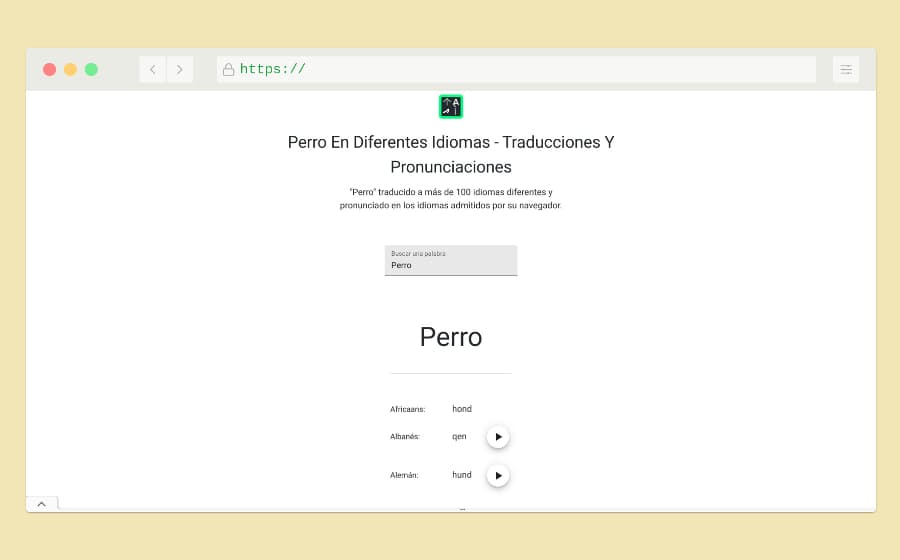900x560 pixels.
Task: Open the browser hamburger menu
Action: pos(846,69)
